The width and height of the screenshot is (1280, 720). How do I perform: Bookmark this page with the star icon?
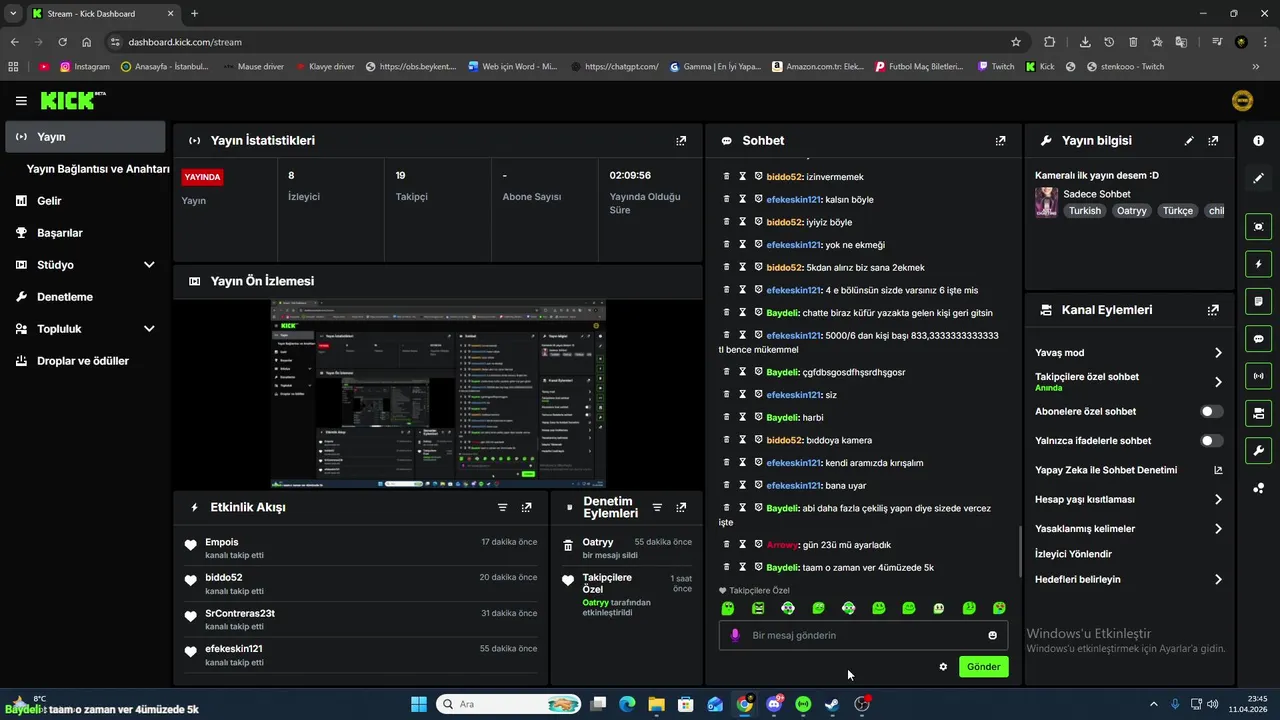click(1016, 42)
